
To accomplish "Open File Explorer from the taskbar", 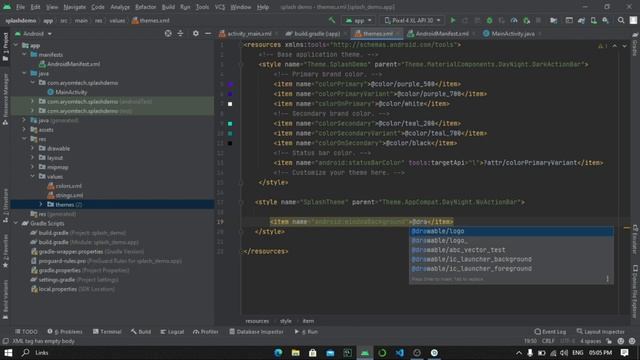I will [x=296, y=352].
